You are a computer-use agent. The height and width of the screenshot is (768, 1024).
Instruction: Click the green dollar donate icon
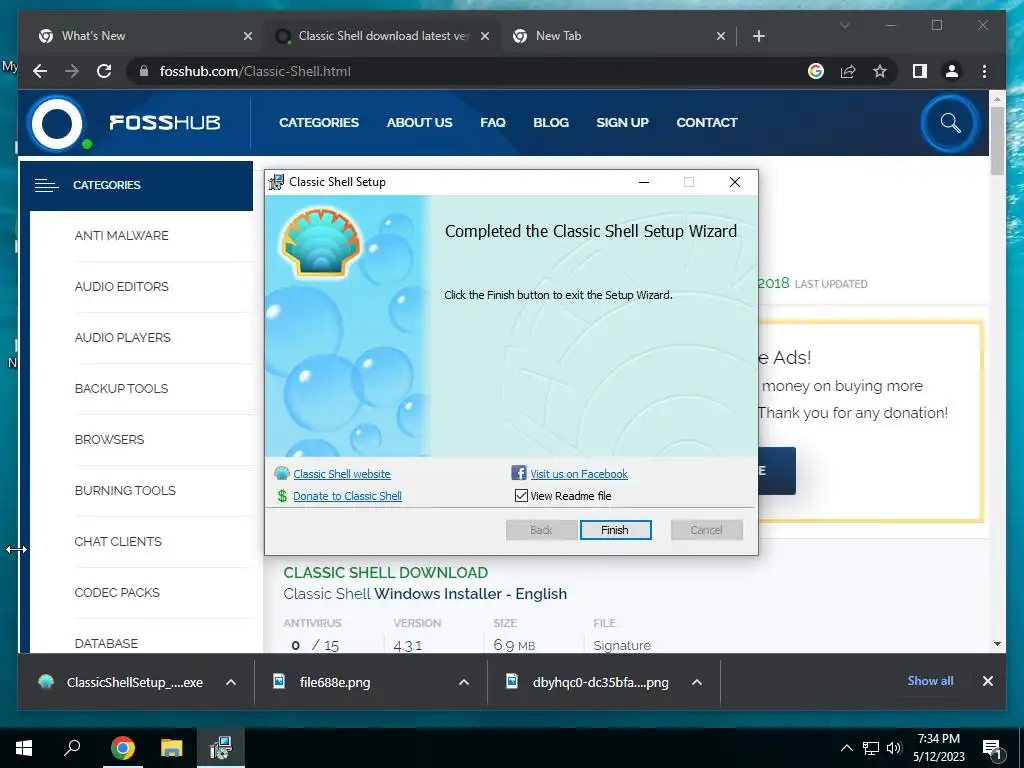tap(282, 496)
